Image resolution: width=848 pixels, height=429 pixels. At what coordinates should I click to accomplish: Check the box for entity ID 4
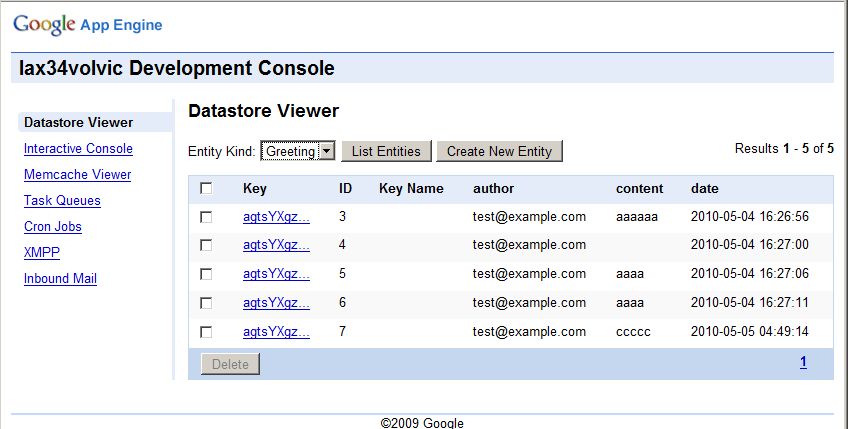tap(206, 246)
